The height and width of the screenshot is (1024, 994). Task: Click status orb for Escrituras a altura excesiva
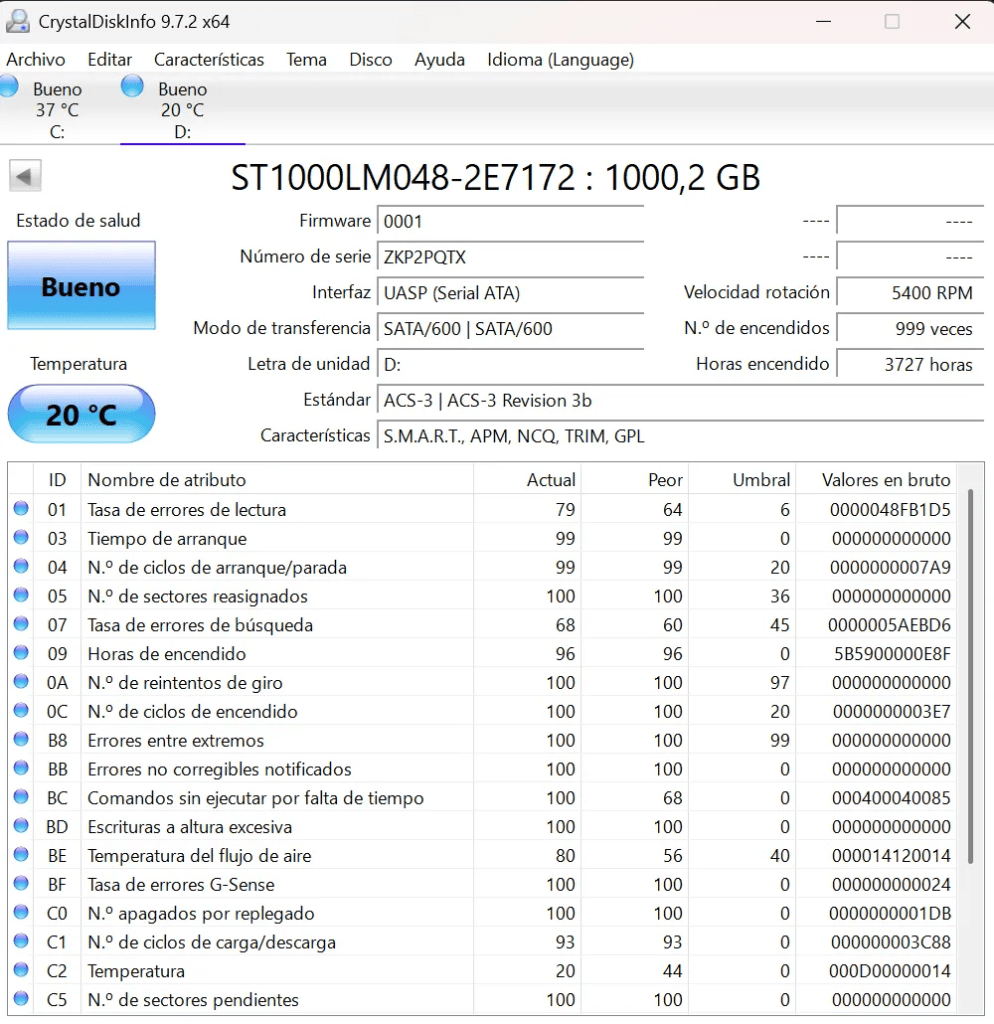coord(21,825)
